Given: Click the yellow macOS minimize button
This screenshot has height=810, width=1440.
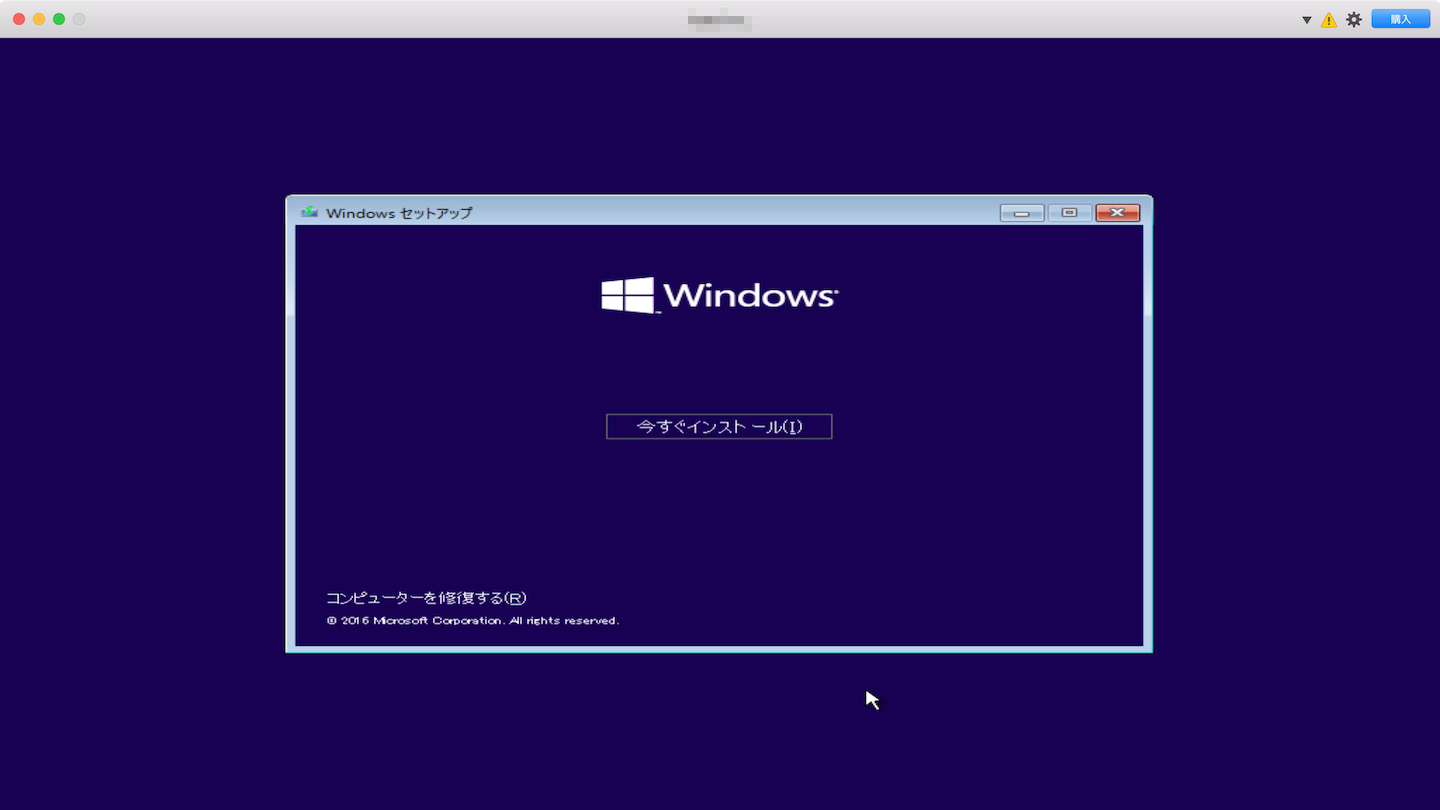Looking at the screenshot, I should [x=39, y=19].
